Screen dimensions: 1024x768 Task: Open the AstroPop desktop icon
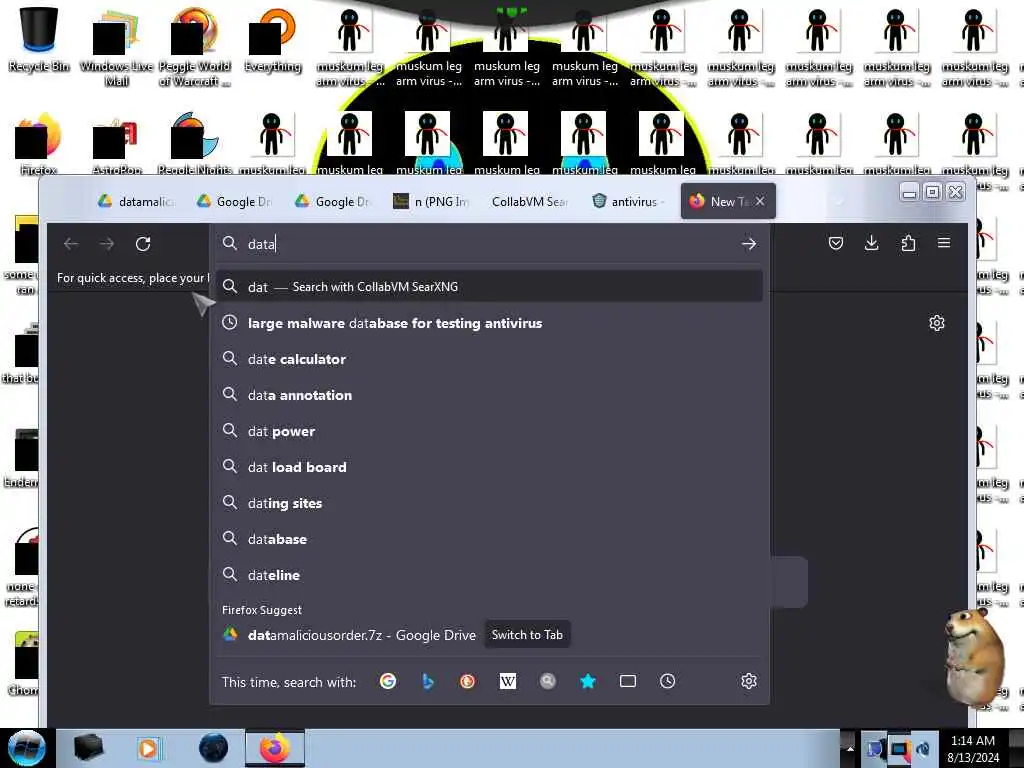(116, 145)
